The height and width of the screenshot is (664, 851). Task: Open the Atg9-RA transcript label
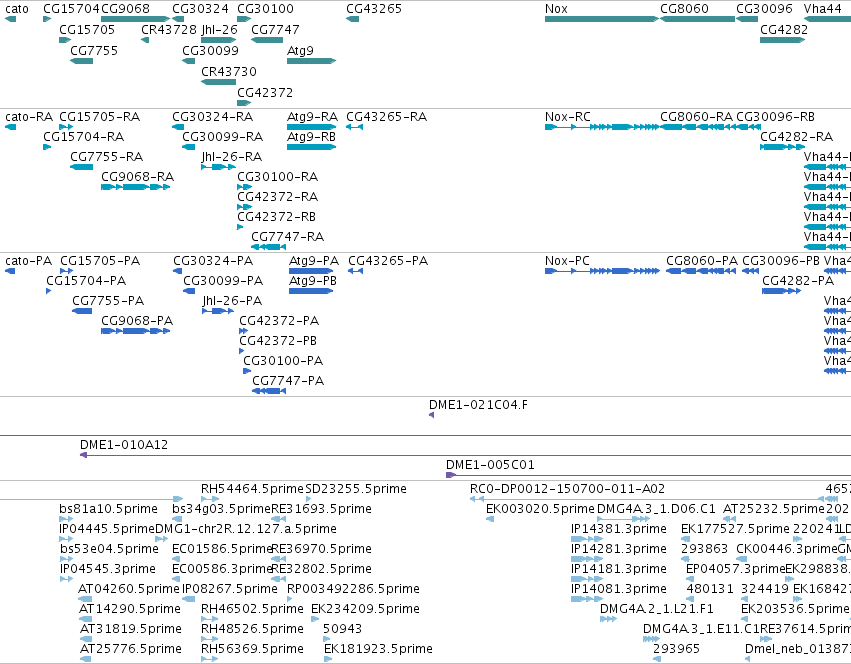pos(312,117)
